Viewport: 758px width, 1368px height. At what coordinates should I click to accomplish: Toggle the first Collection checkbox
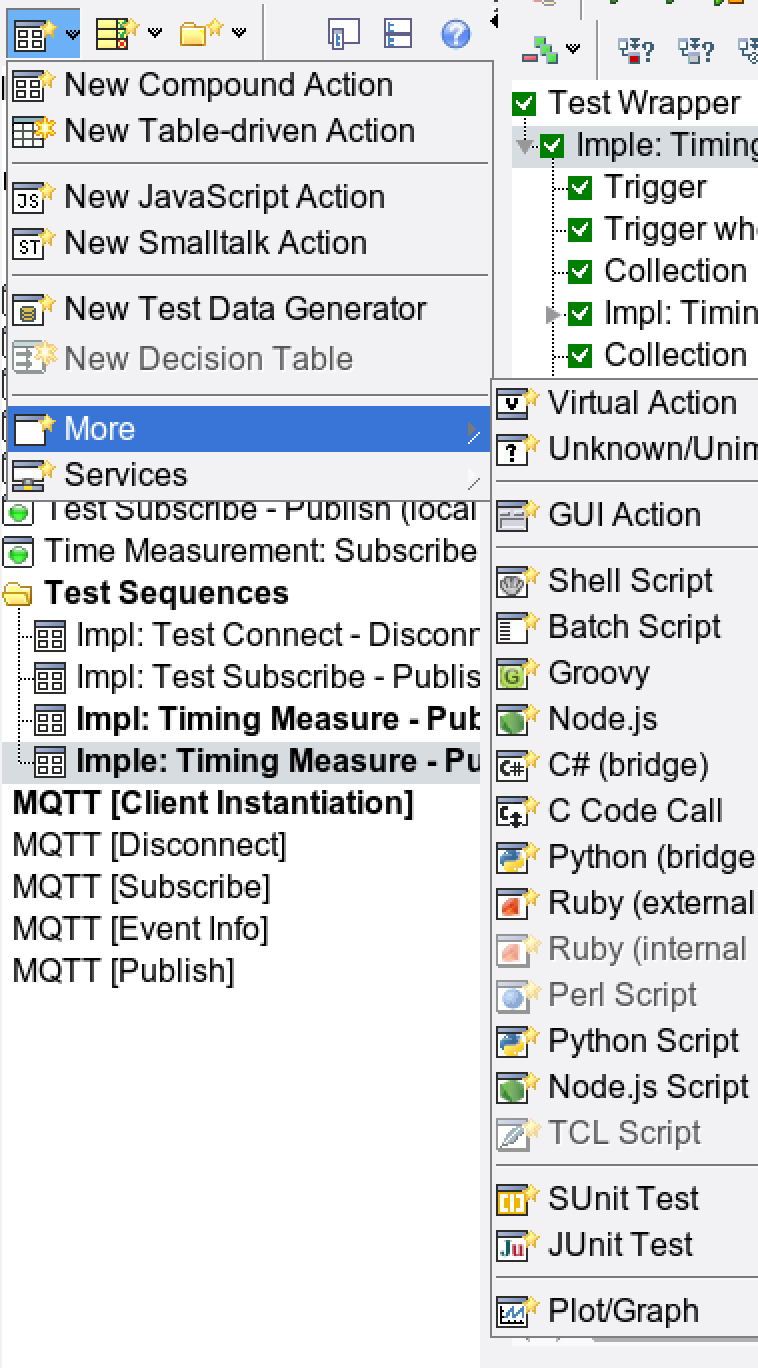coord(580,272)
